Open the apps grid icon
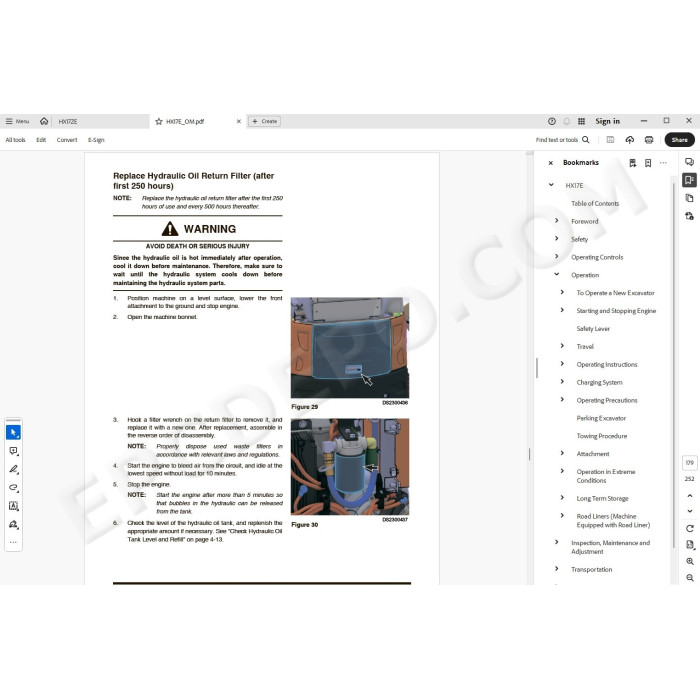This screenshot has height=700, width=700. [581, 121]
